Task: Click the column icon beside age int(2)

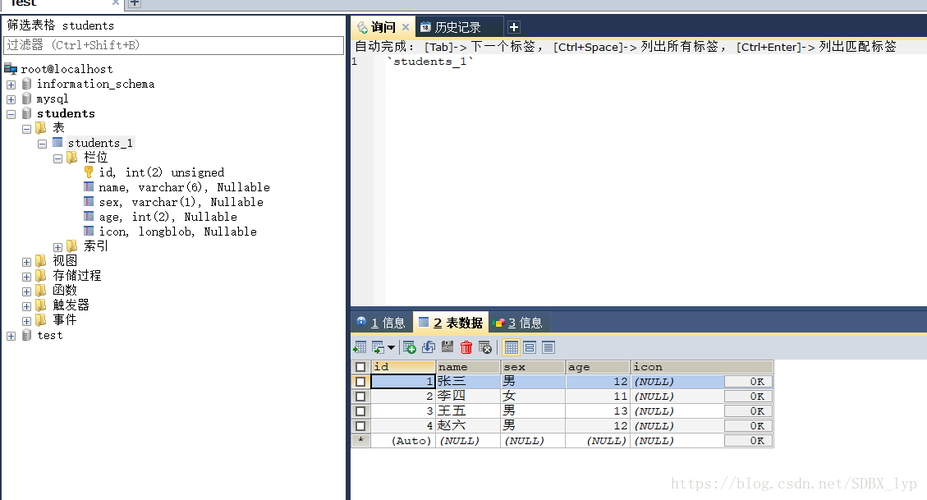Action: pos(89,216)
